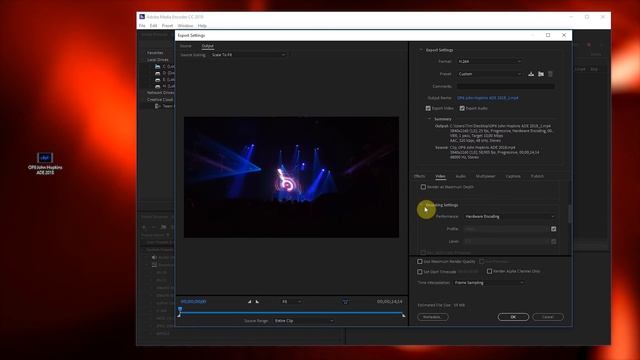Open the Source Scaling dropdown Scale To Fit
This screenshot has width=640, height=360.
coord(248,55)
